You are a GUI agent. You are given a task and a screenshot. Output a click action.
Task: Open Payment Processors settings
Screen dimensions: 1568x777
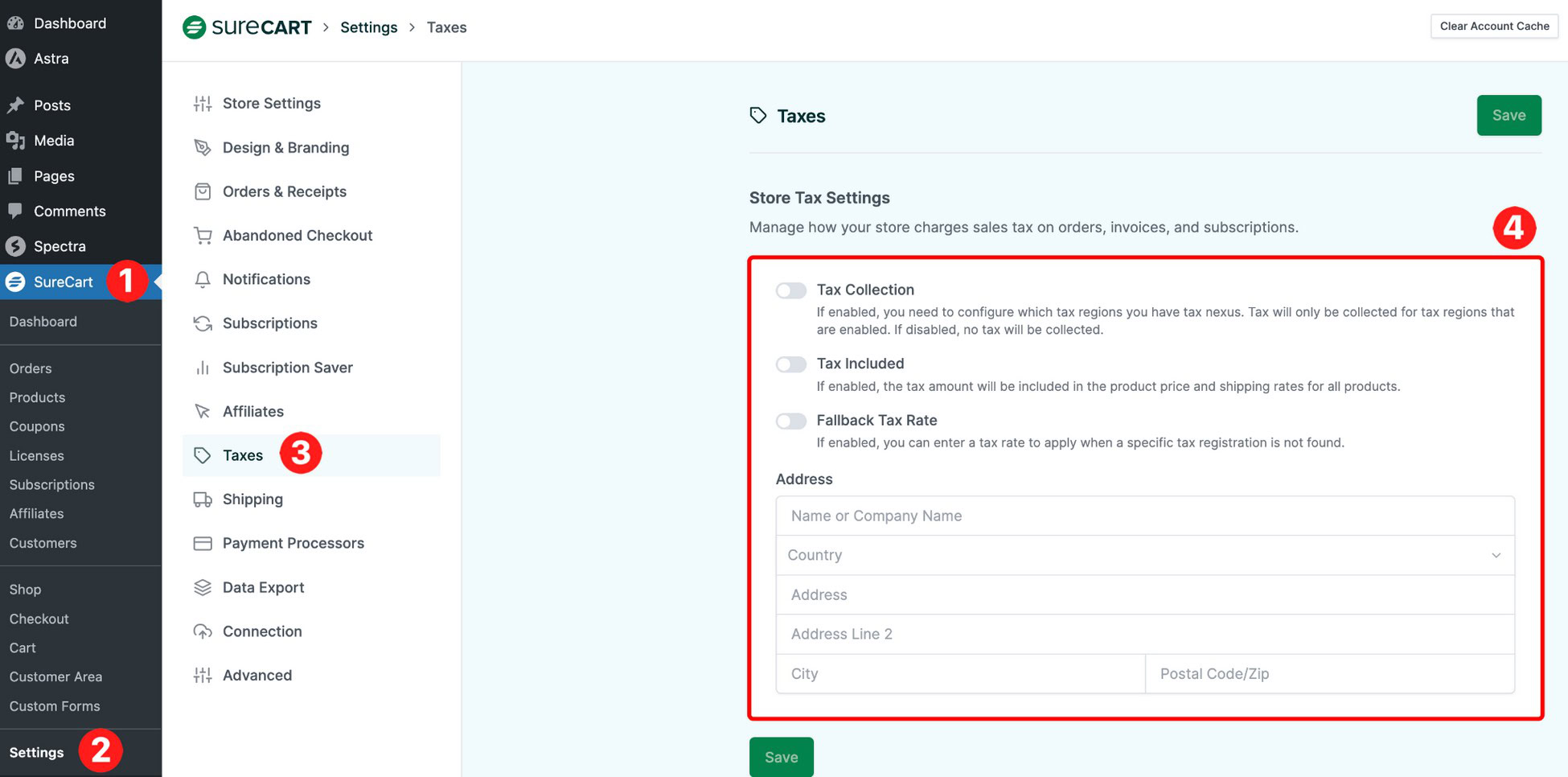pyautogui.click(x=293, y=544)
